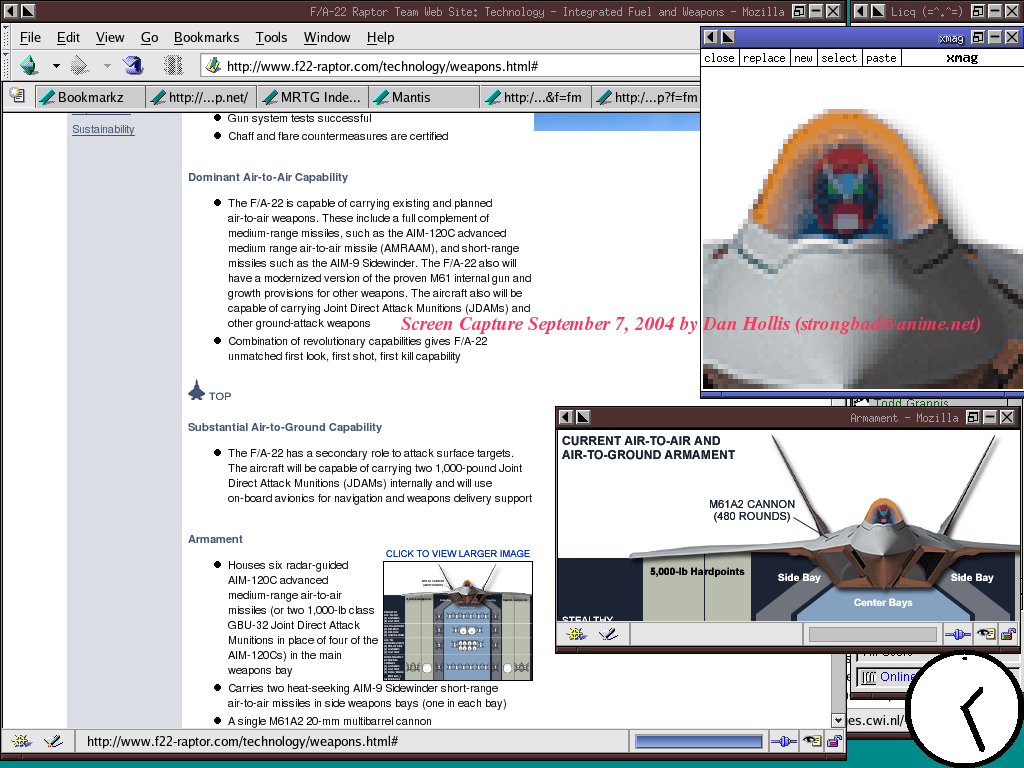Click the Composer icon in Armament window
The image size is (1024, 768).
click(607, 634)
